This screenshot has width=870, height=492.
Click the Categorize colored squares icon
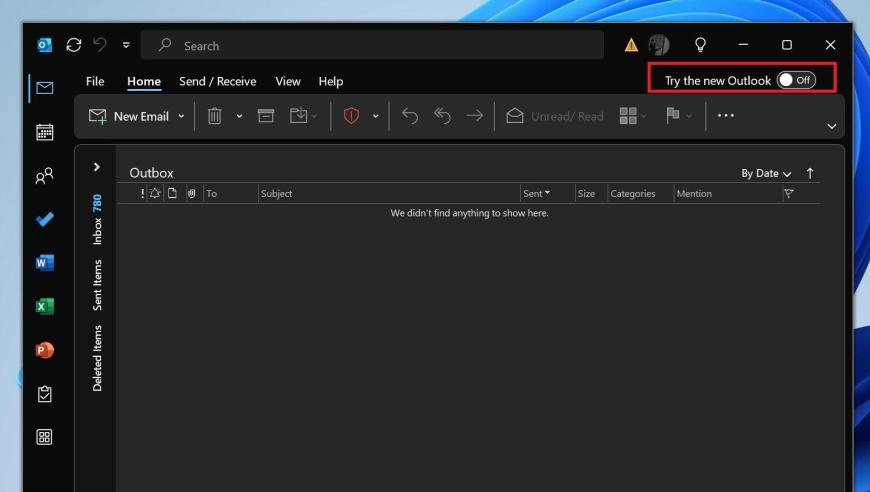coord(628,116)
